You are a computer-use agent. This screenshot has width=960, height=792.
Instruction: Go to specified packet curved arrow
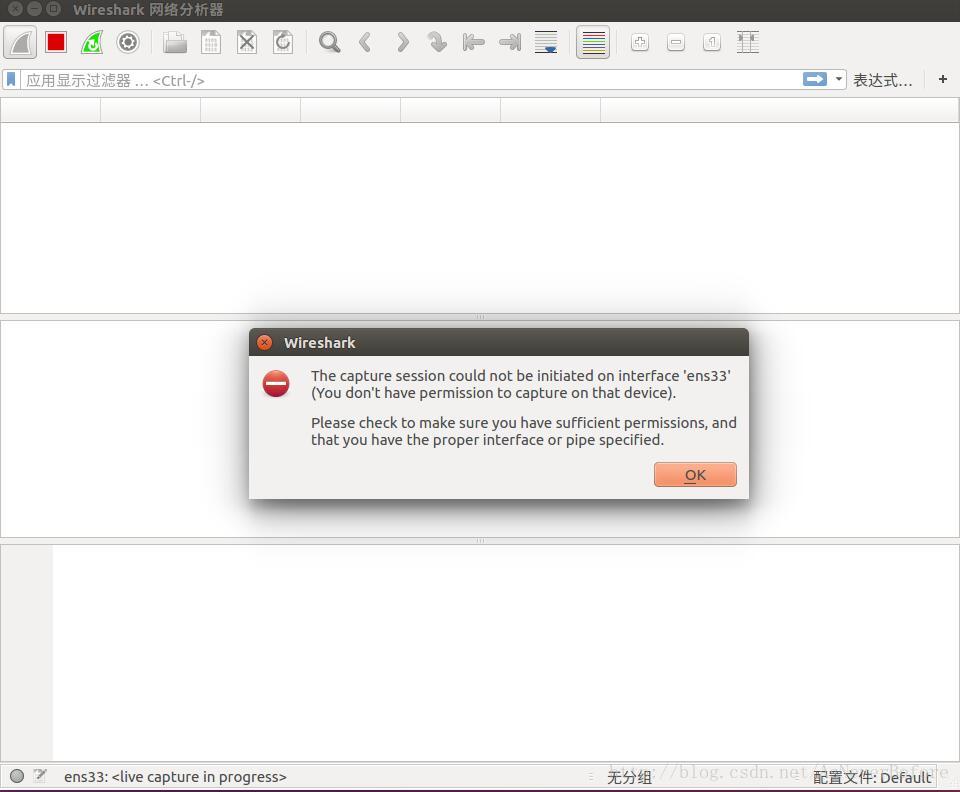[x=437, y=42]
